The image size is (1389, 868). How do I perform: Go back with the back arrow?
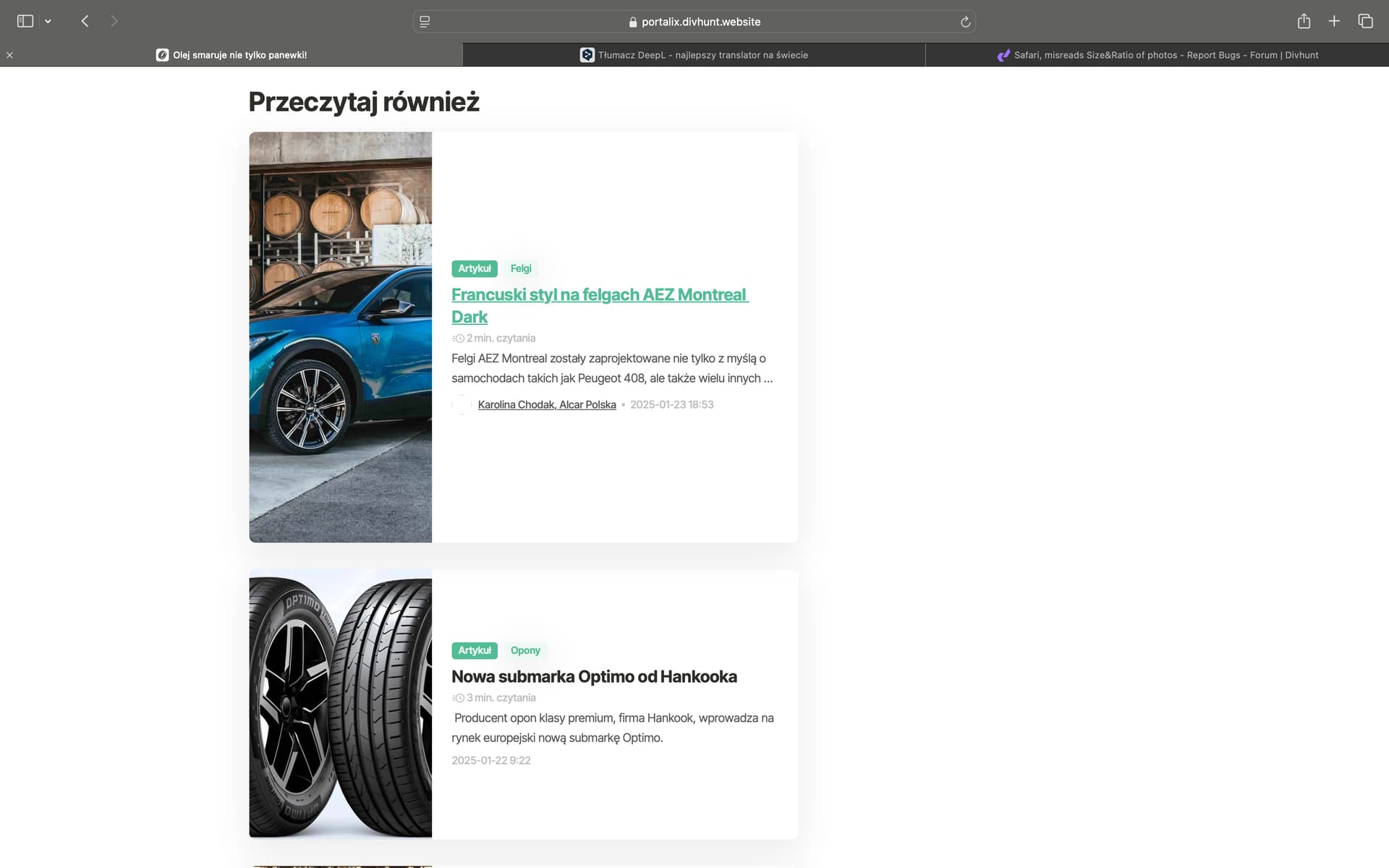click(85, 21)
